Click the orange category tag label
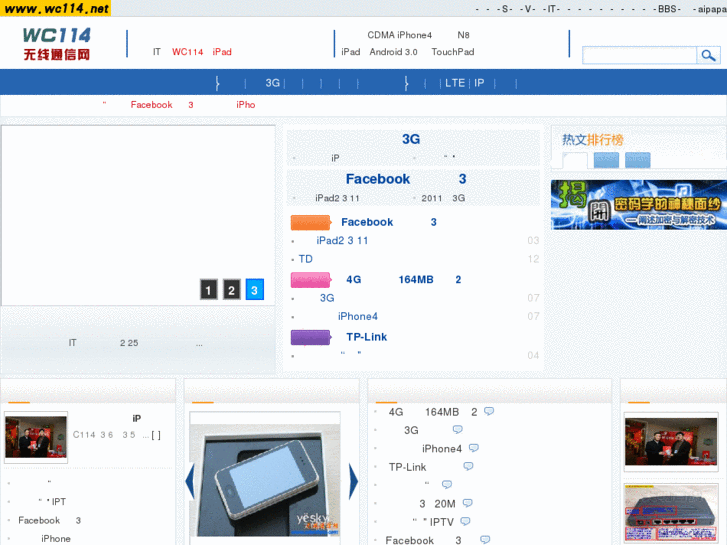 (x=310, y=223)
